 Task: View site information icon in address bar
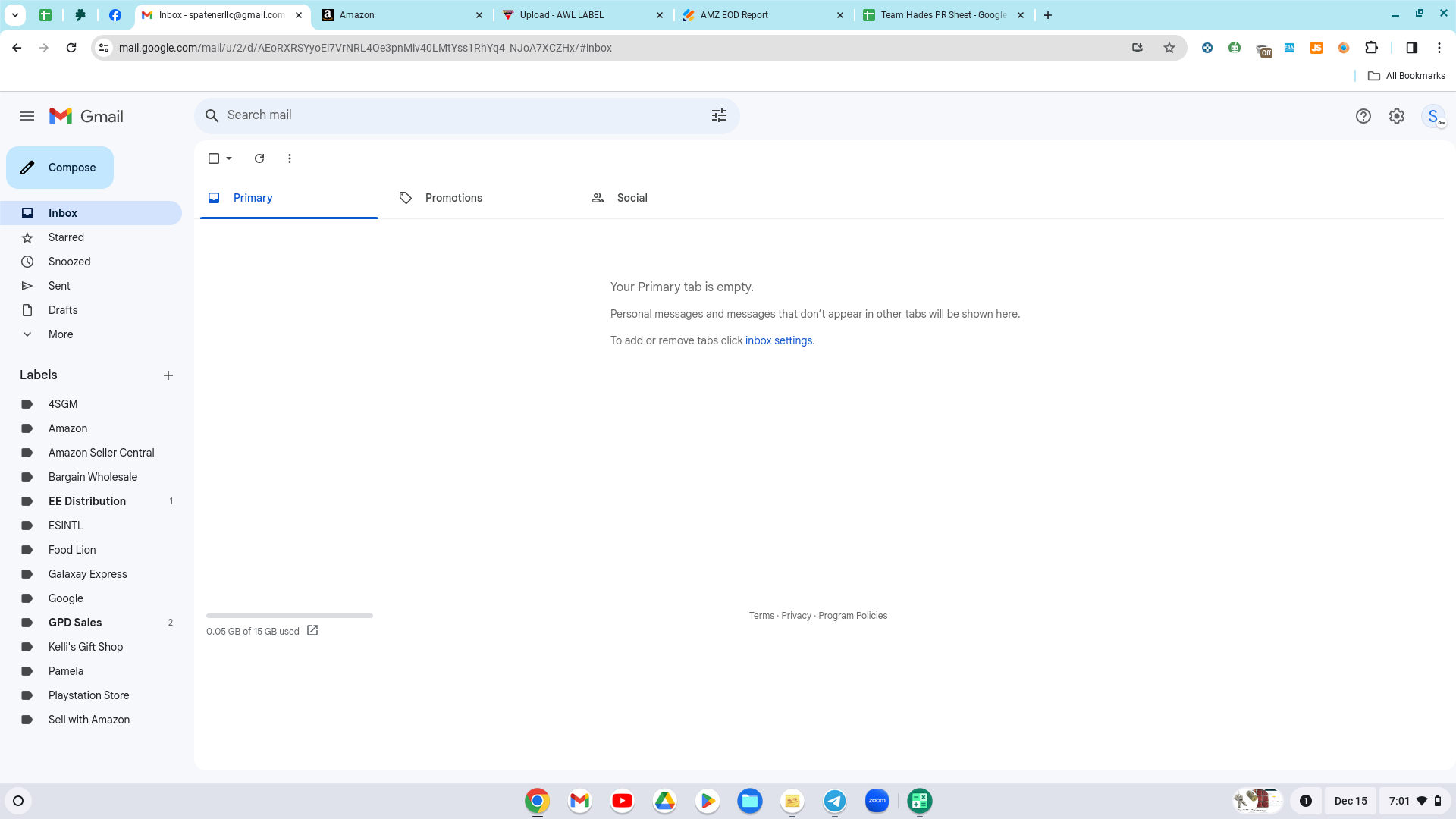point(104,48)
